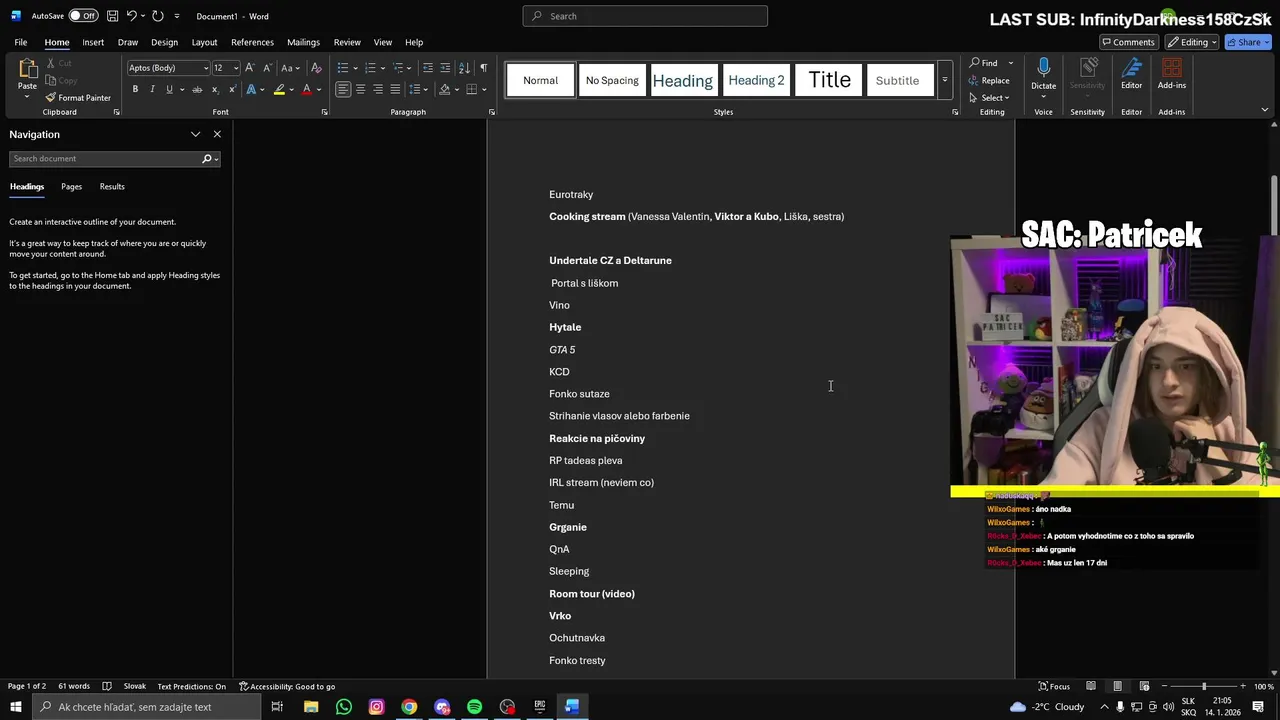
Task: Click the Paste clipboard icon
Action: point(27,68)
